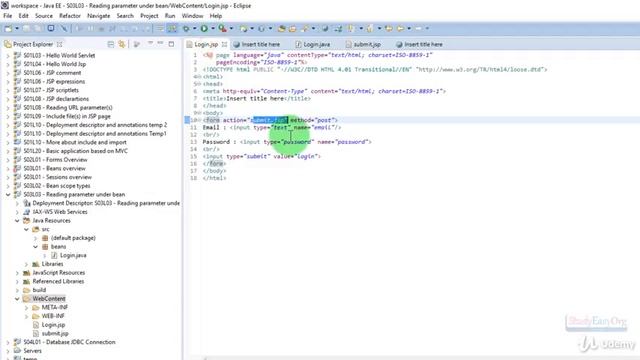Click the Open Task icon
Screen dimensions: 640x360
tap(293, 29)
